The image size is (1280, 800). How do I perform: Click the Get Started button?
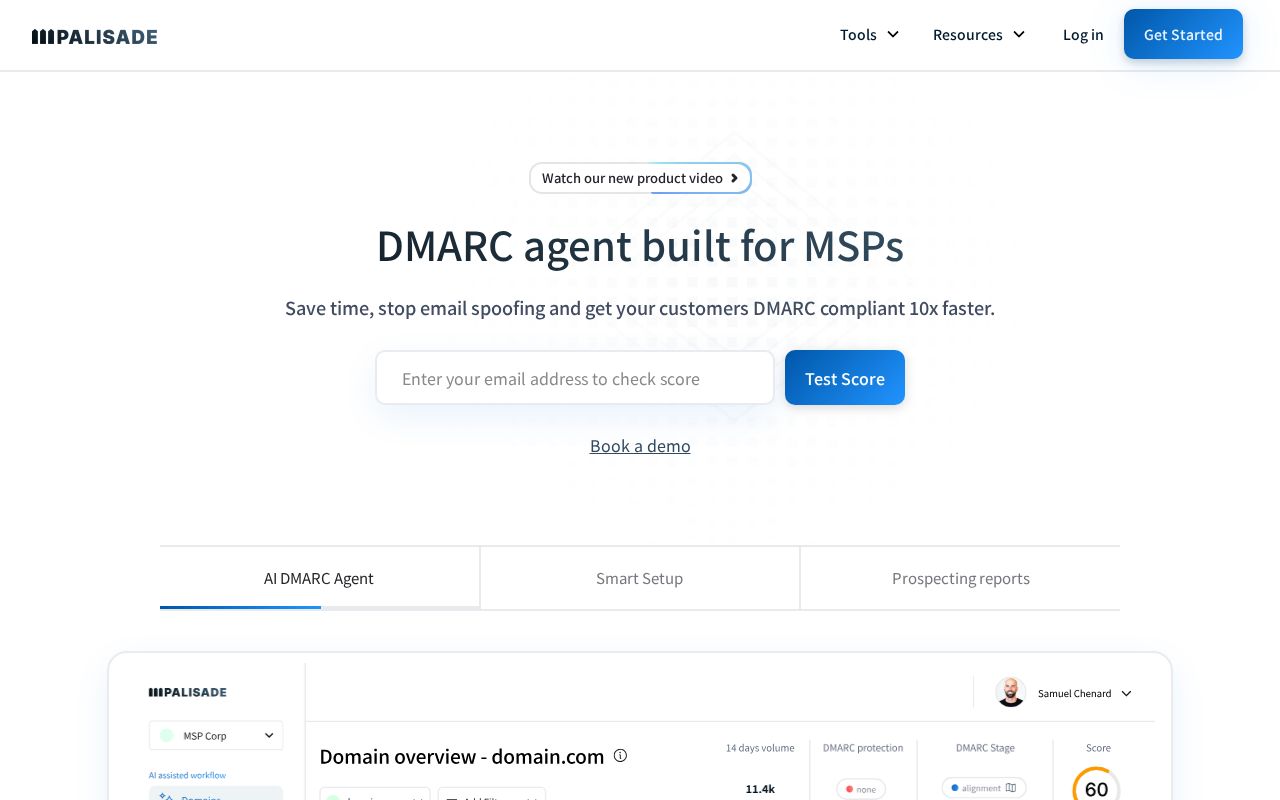point(1183,34)
